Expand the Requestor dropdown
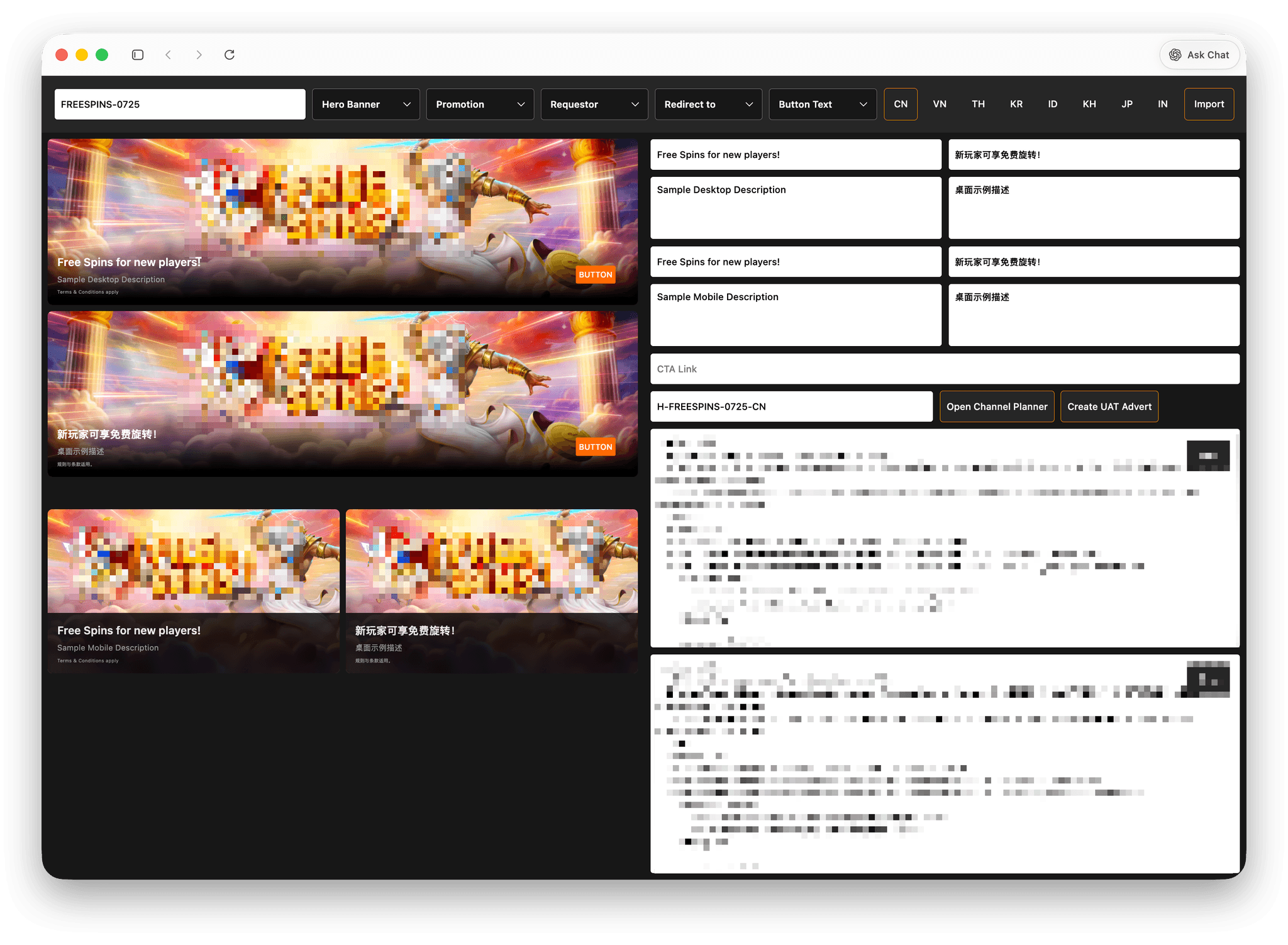The height and width of the screenshot is (945, 1288). pyautogui.click(x=594, y=104)
